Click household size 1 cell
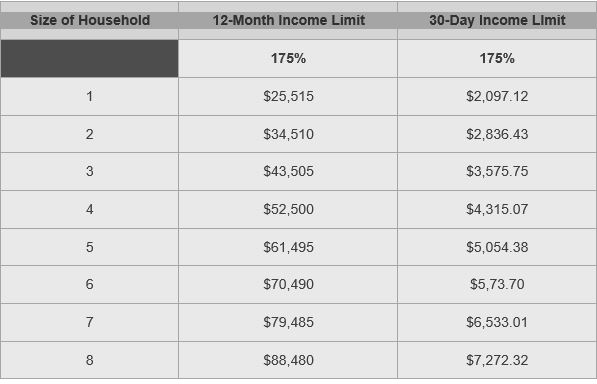Screen dimensions: 597x384 point(89,97)
